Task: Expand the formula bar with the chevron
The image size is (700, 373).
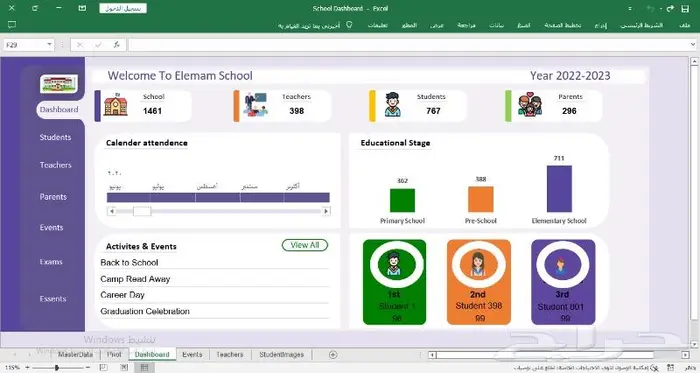Action: point(692,45)
